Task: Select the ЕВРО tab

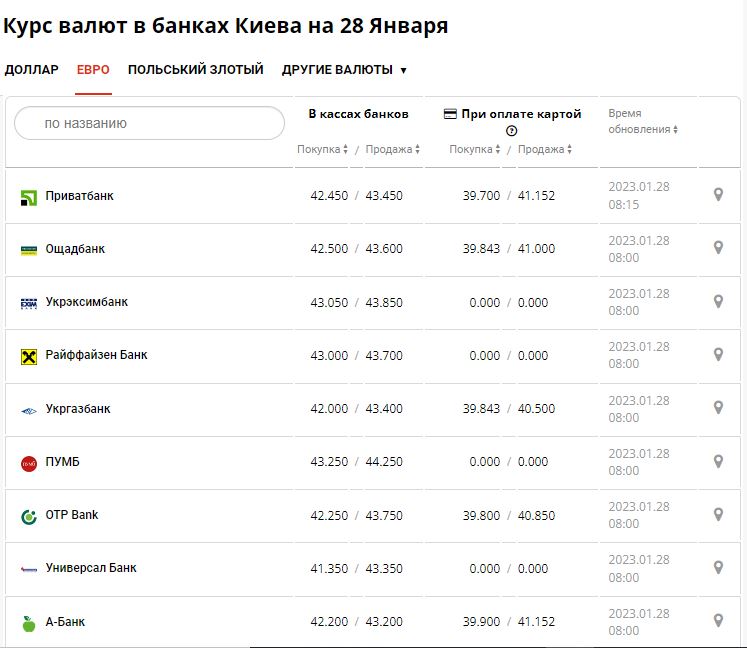Action: pos(93,70)
